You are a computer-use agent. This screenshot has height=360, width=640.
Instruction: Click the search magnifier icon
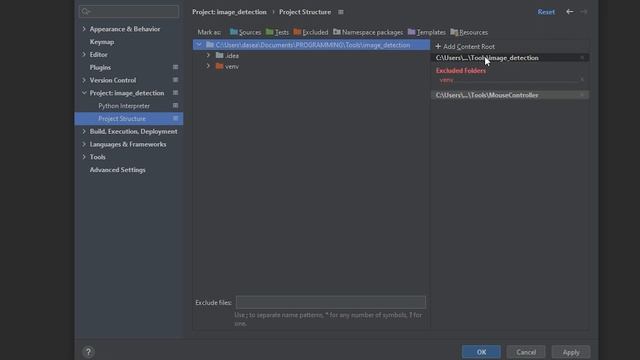[x=86, y=11]
